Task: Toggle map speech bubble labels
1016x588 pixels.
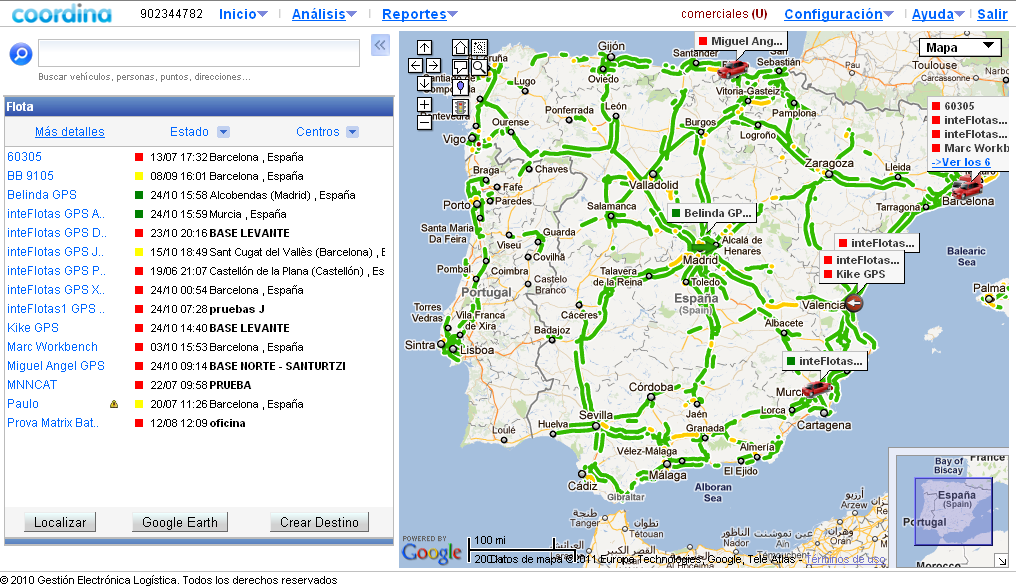Action: coord(461,67)
